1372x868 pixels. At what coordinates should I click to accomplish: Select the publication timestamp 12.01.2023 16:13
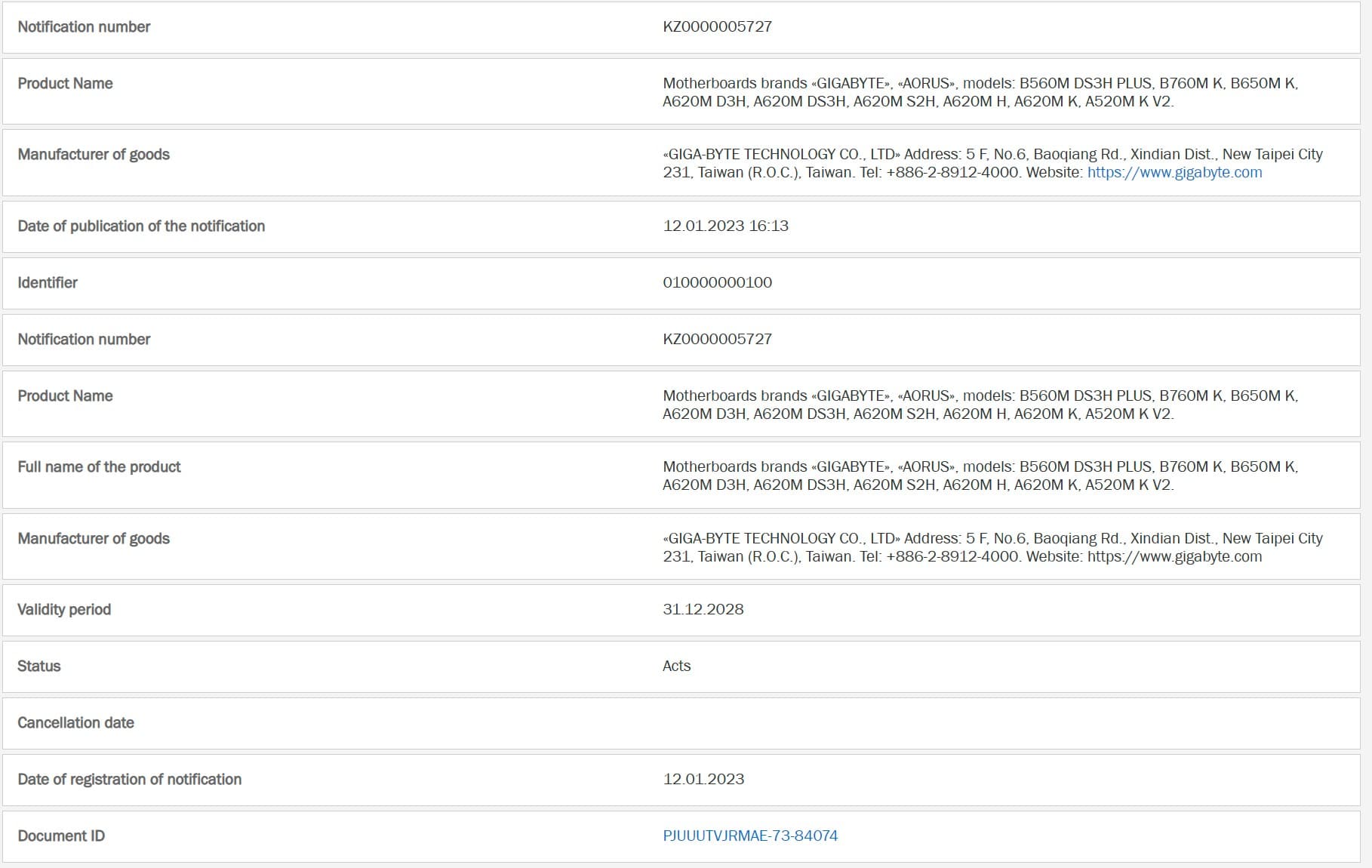725,226
